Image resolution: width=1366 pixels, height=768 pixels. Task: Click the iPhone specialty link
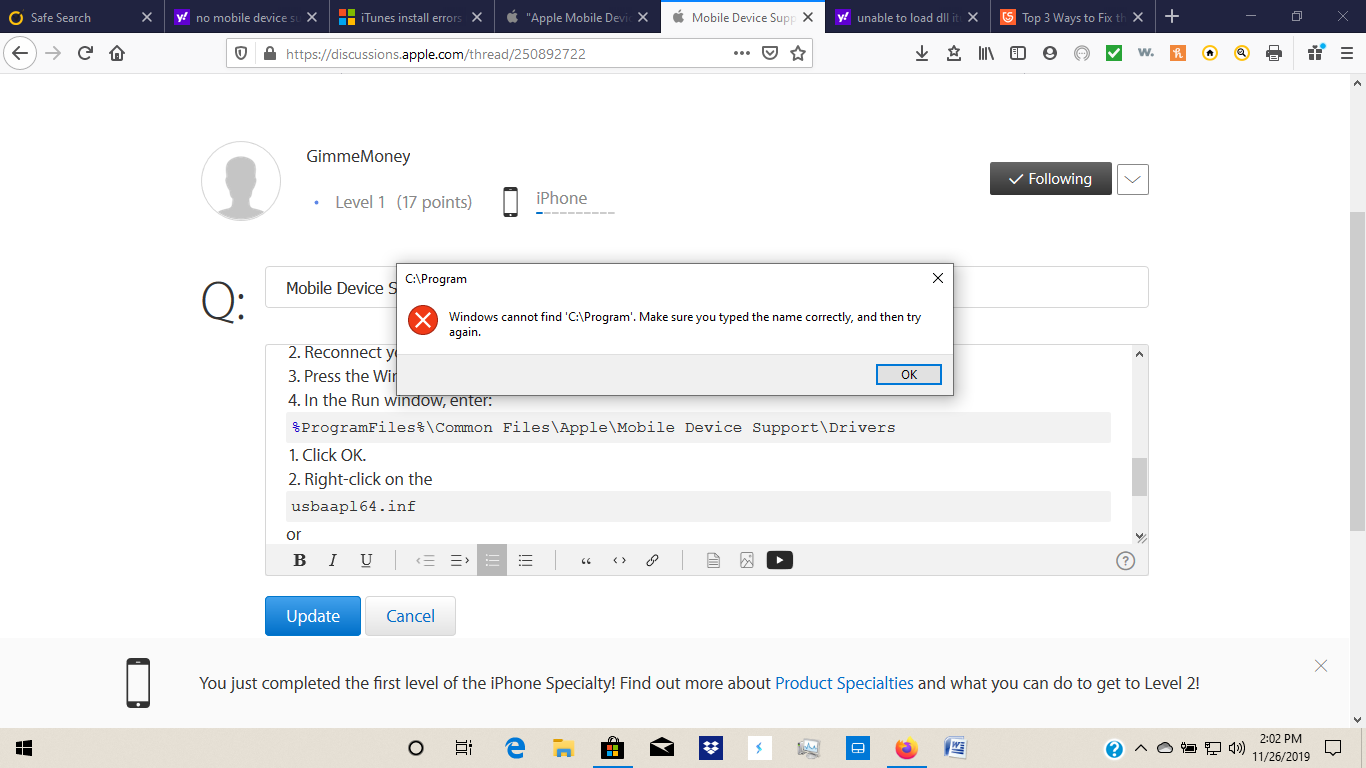point(561,198)
